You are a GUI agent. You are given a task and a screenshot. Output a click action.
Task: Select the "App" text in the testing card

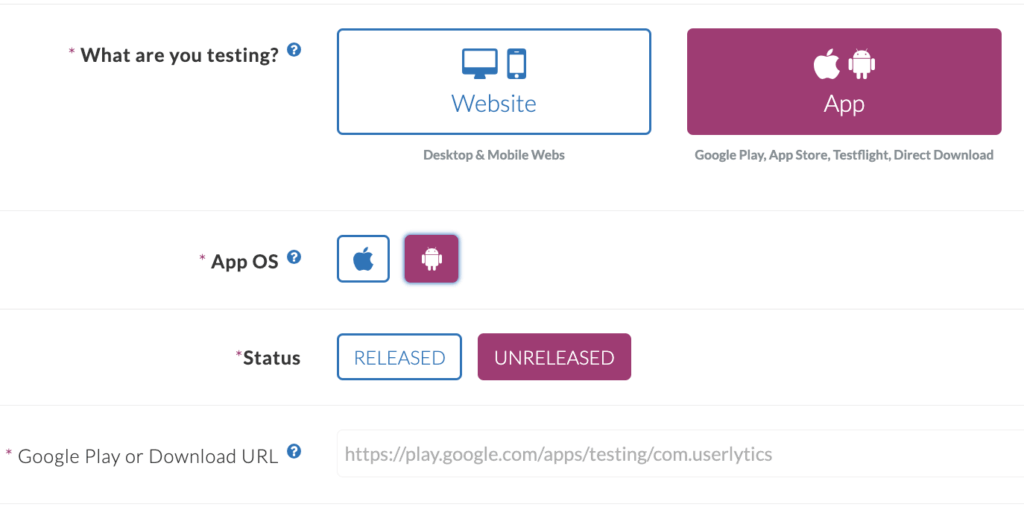click(x=844, y=104)
